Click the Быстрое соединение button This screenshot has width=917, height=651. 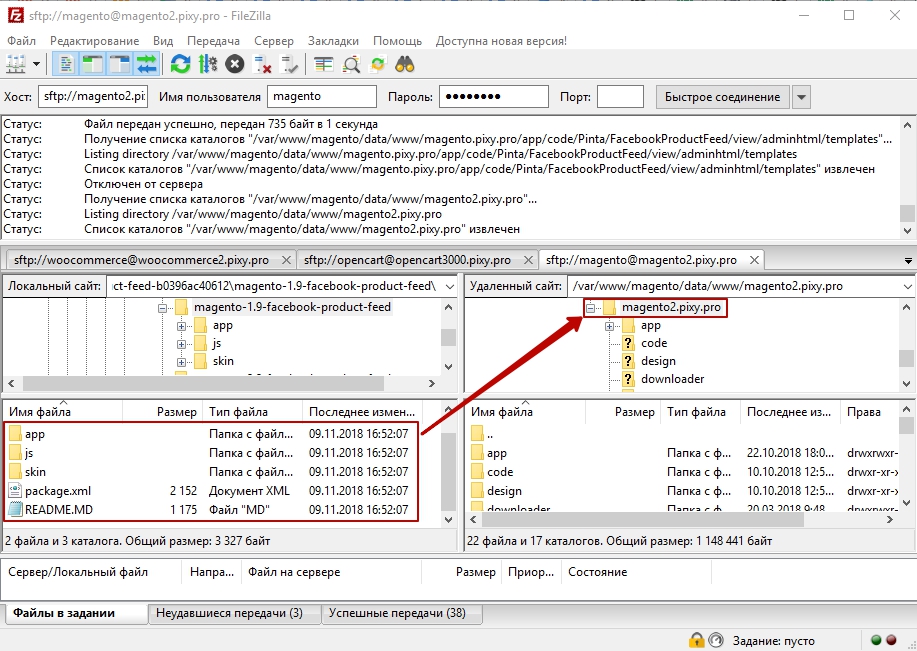tap(722, 97)
